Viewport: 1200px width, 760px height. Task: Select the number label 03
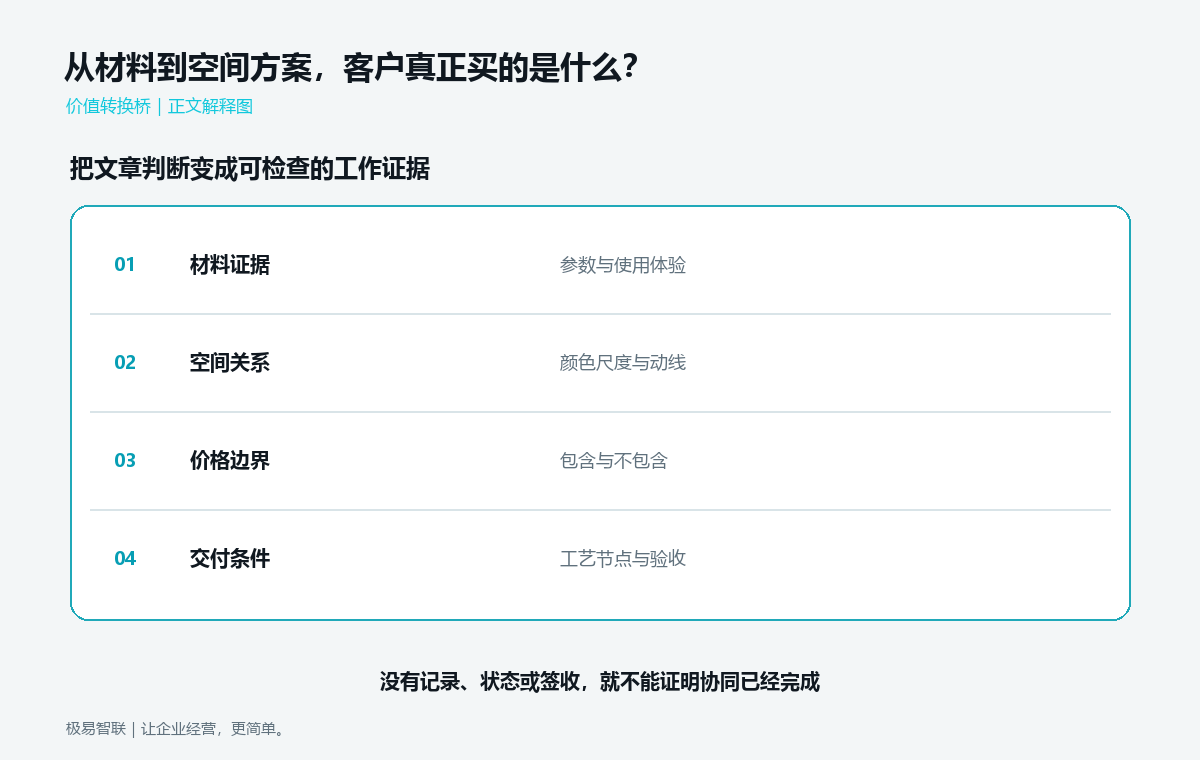coord(125,461)
